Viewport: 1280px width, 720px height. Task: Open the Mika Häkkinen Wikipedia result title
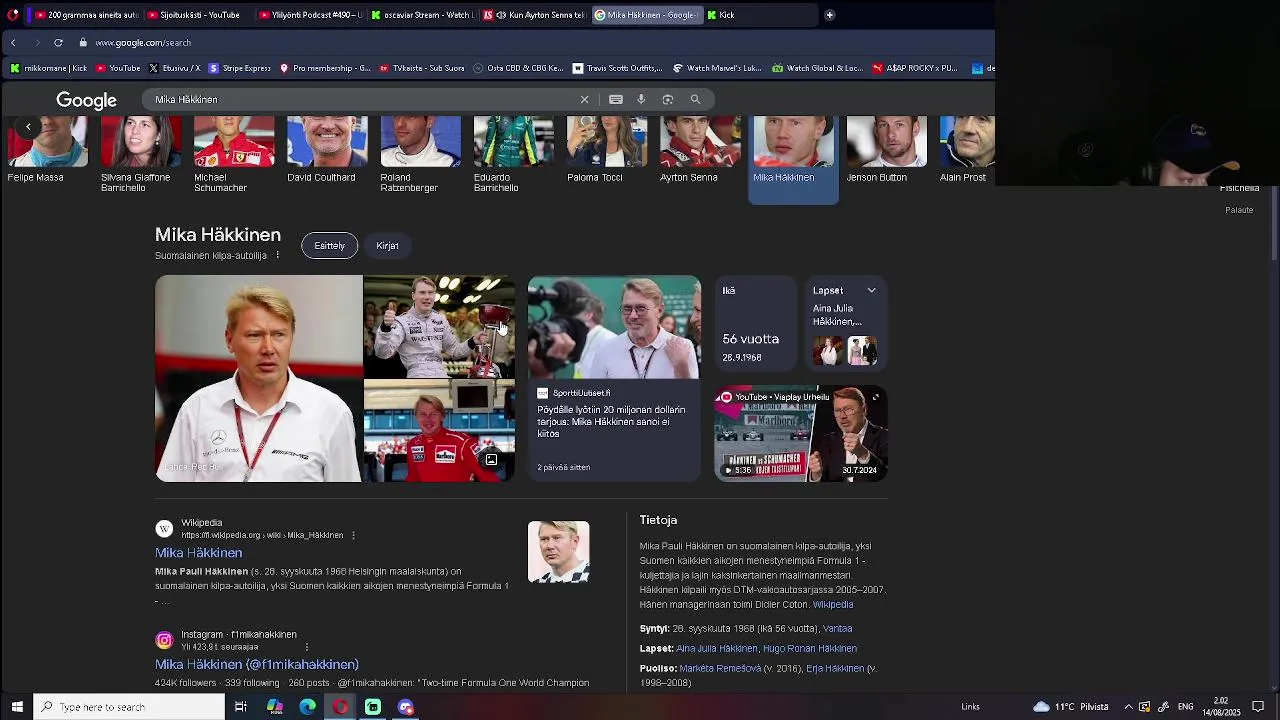click(198, 553)
